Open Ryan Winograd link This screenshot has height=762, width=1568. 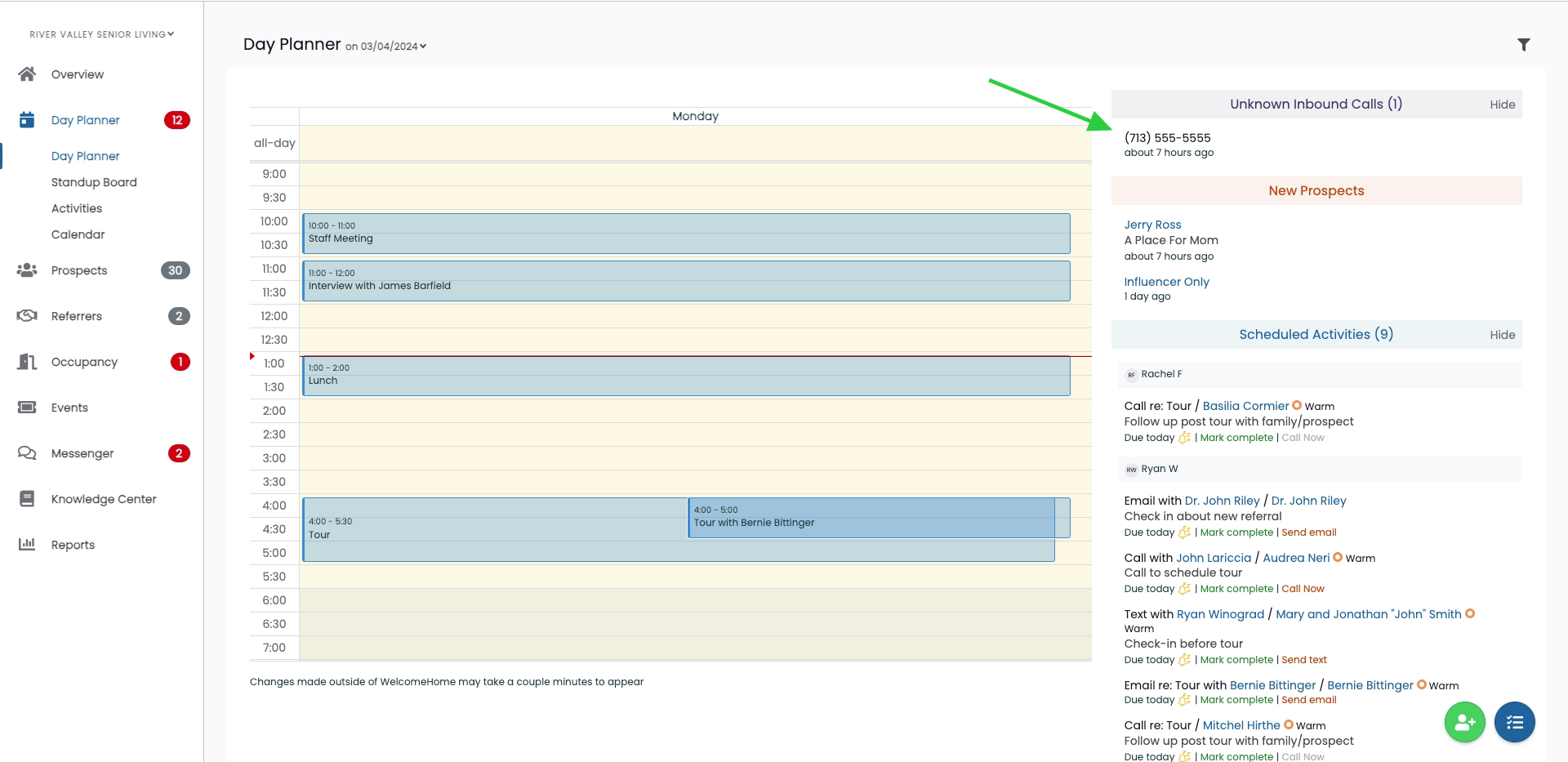point(1220,614)
